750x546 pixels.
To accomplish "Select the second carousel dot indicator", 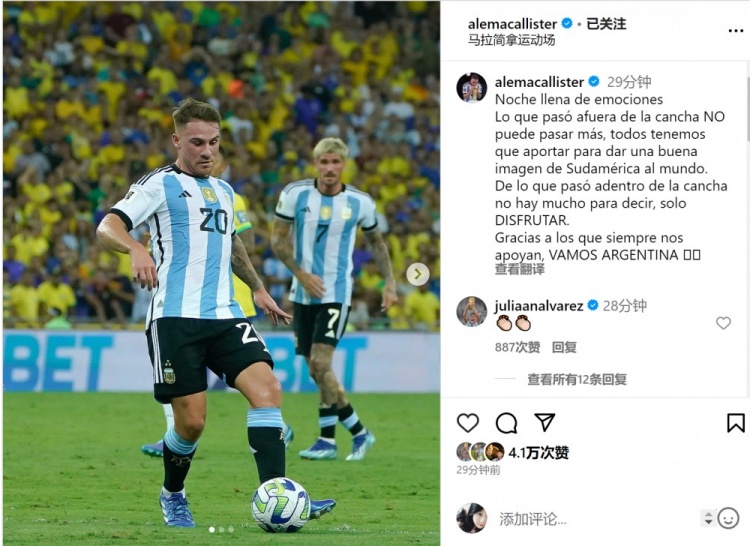I will [x=221, y=529].
